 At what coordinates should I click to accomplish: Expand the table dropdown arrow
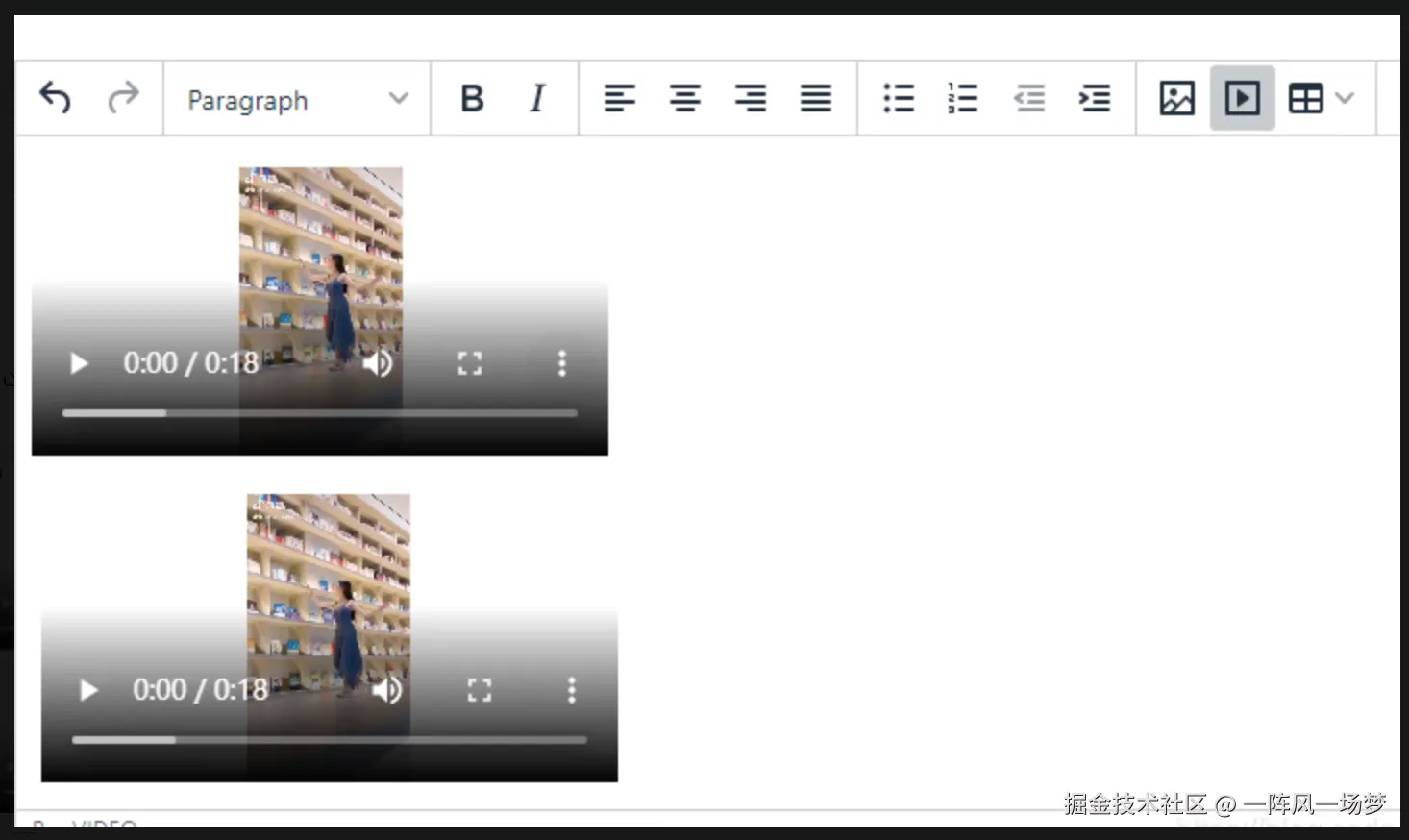pyautogui.click(x=1345, y=98)
